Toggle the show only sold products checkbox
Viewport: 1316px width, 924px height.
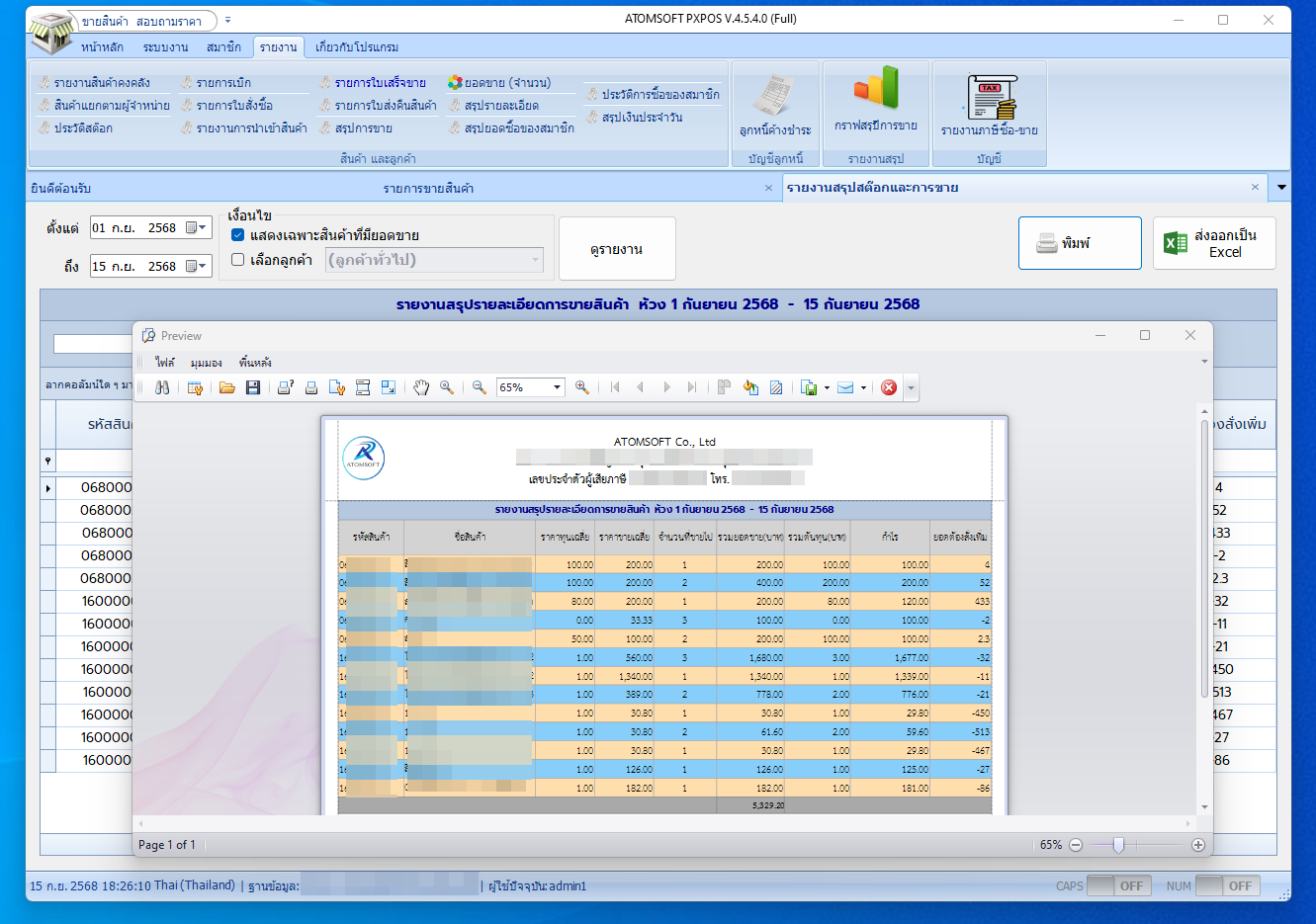[238, 235]
